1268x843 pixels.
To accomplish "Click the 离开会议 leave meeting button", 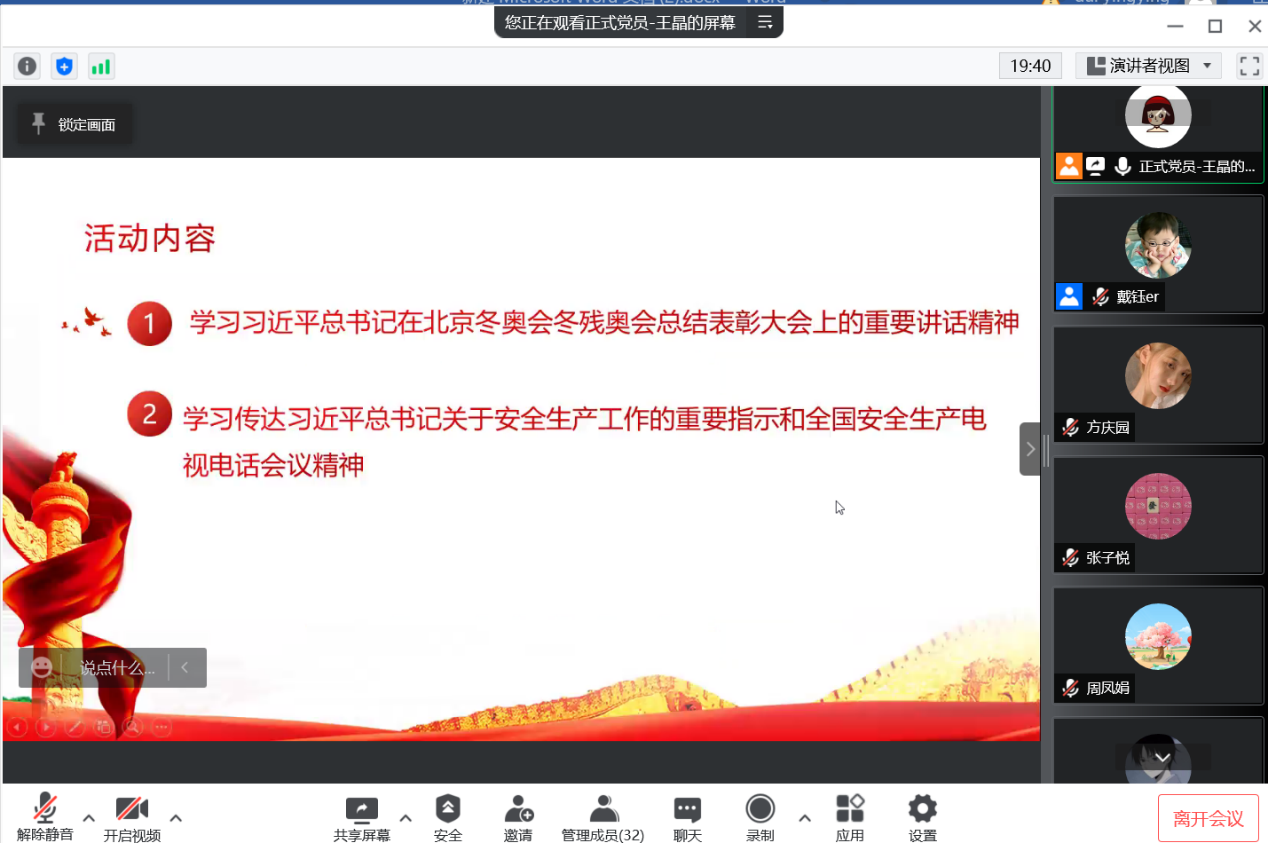I will 1208,819.
